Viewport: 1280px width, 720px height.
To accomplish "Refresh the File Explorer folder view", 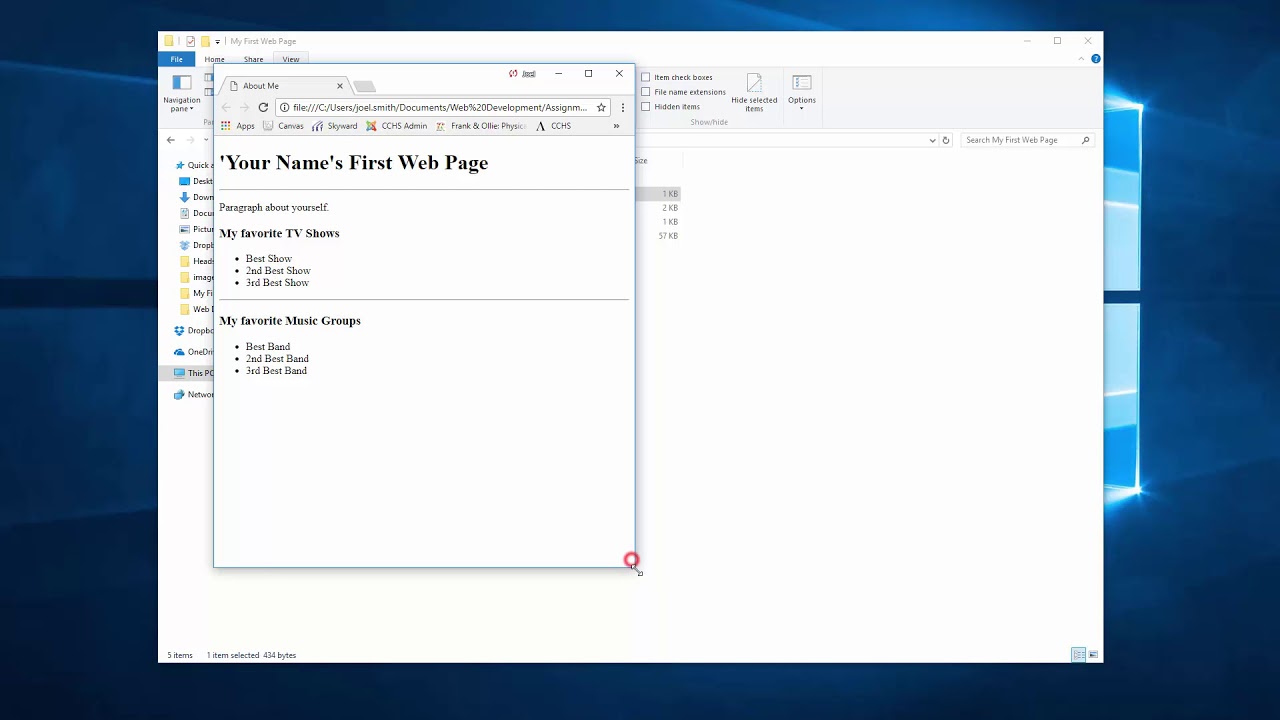I will click(945, 140).
